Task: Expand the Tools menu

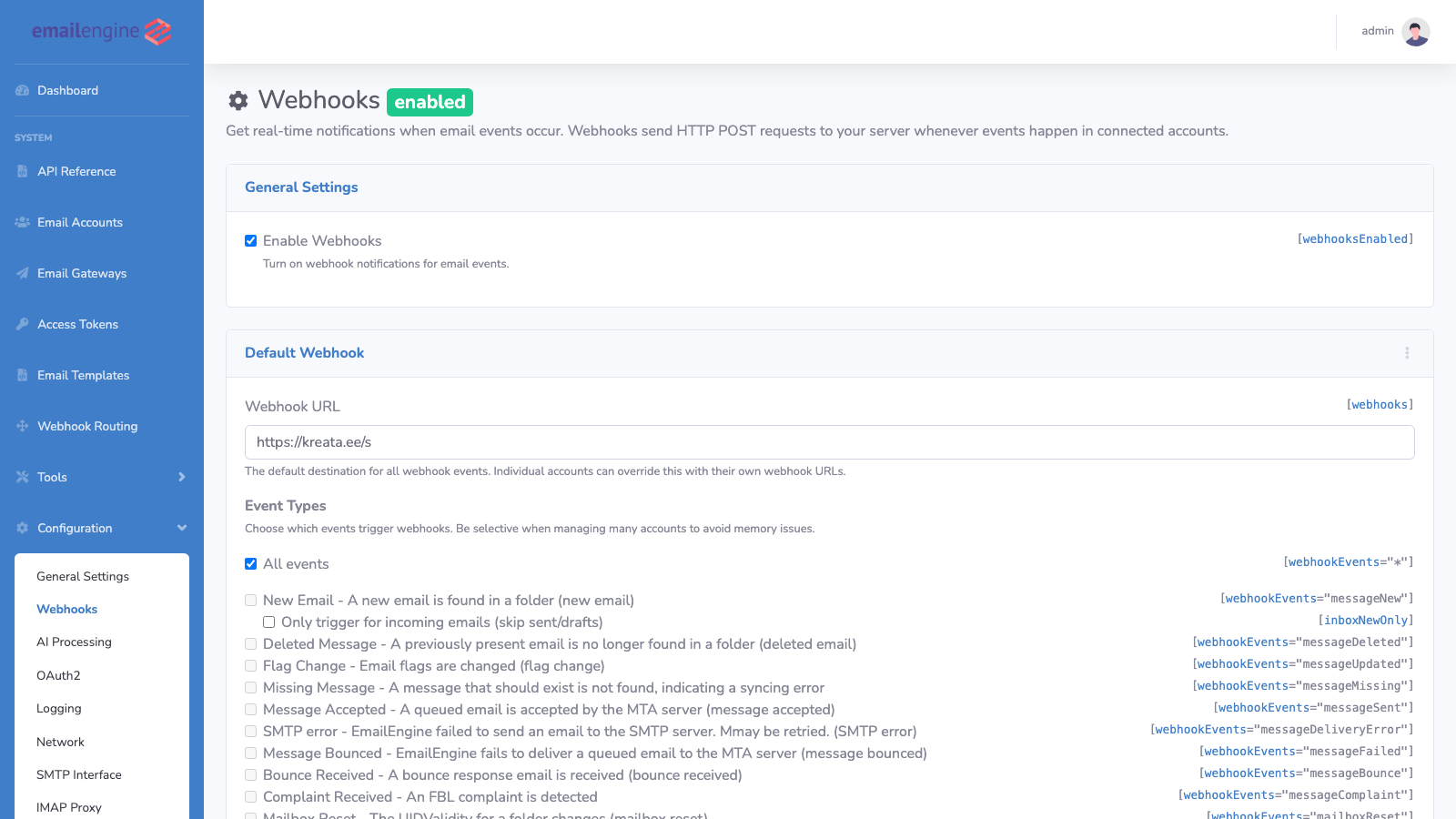Action: point(52,477)
